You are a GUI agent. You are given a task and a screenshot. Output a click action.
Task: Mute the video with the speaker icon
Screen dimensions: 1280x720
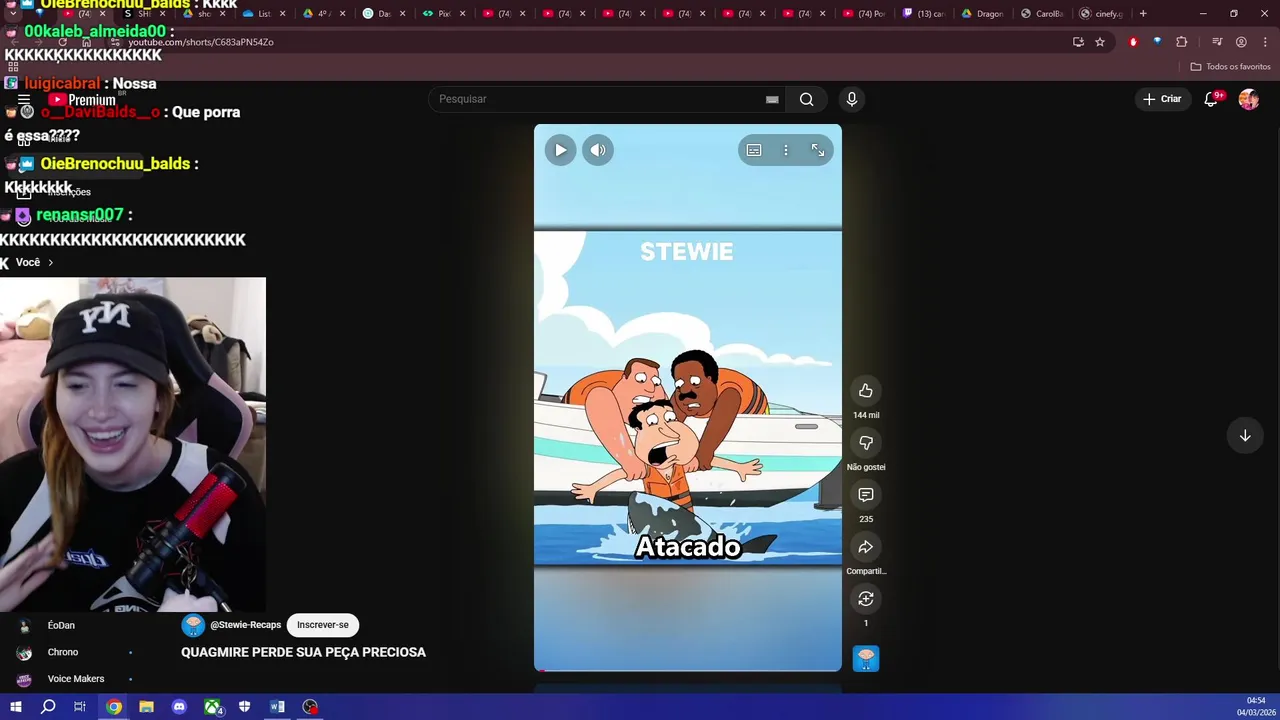click(x=598, y=150)
